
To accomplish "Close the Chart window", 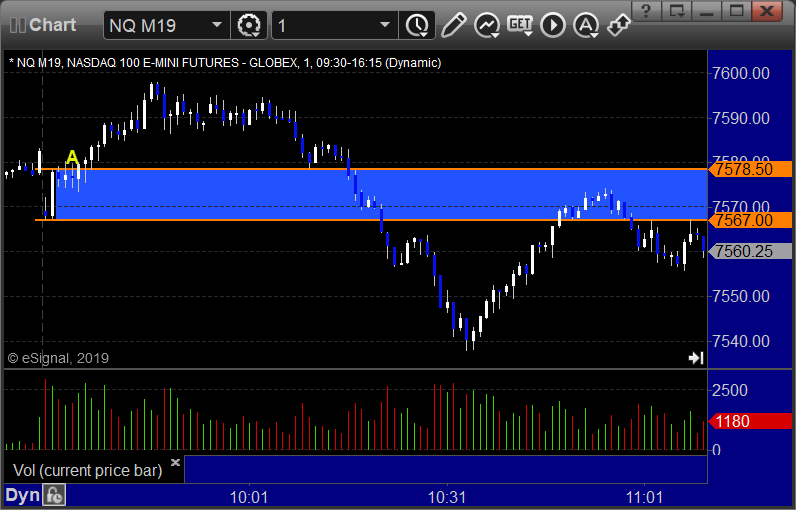I will pyautogui.click(x=767, y=11).
